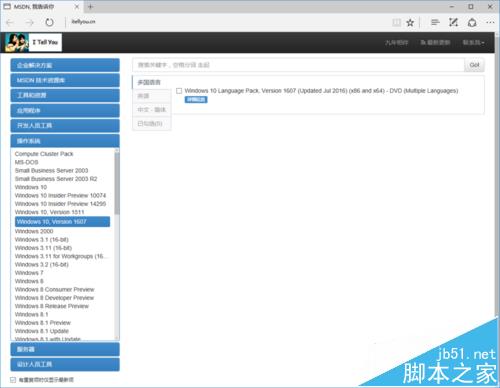The image size is (500, 388).
Task: Select MS-DOS in the OS list
Action: (x=27, y=162)
